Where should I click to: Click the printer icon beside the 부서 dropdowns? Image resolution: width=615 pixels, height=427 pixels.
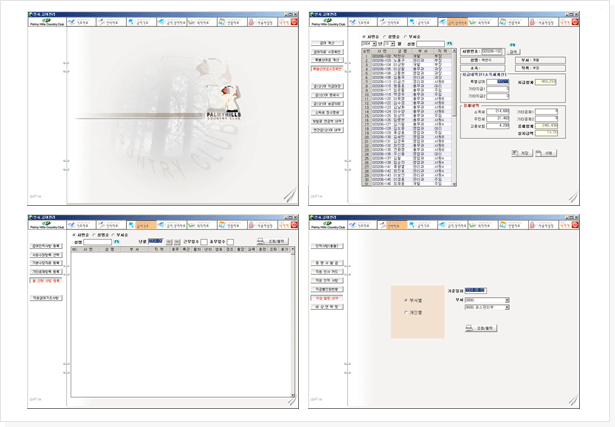click(x=482, y=327)
